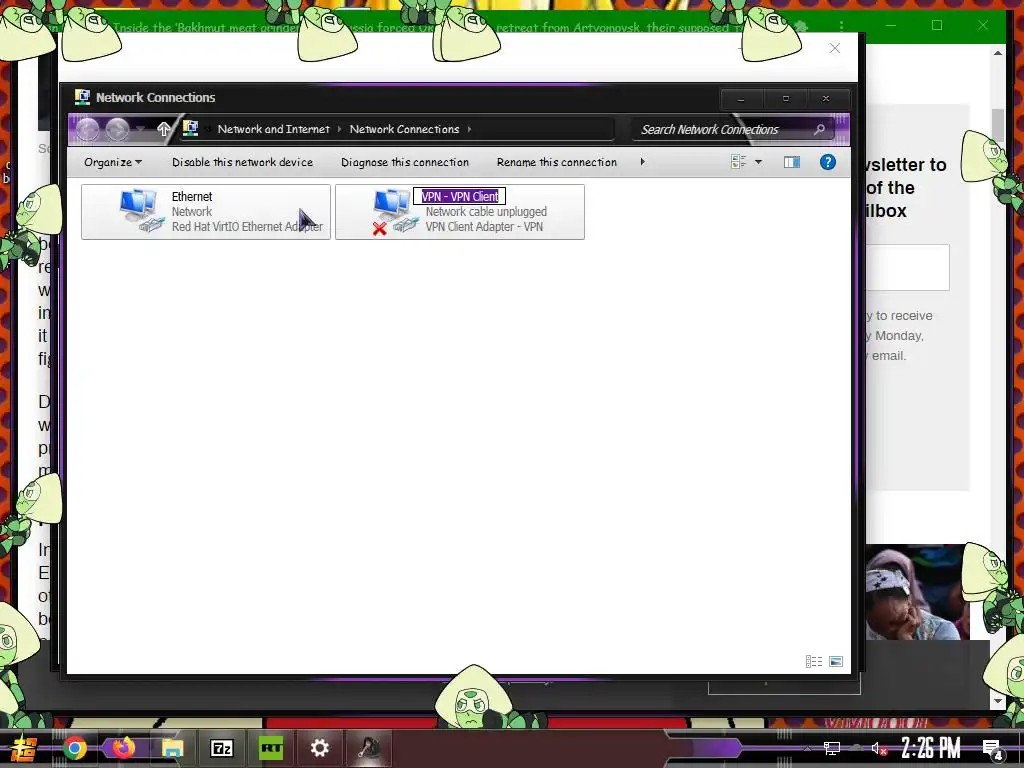Click the last taskbar app icon after Settings

pos(368,748)
